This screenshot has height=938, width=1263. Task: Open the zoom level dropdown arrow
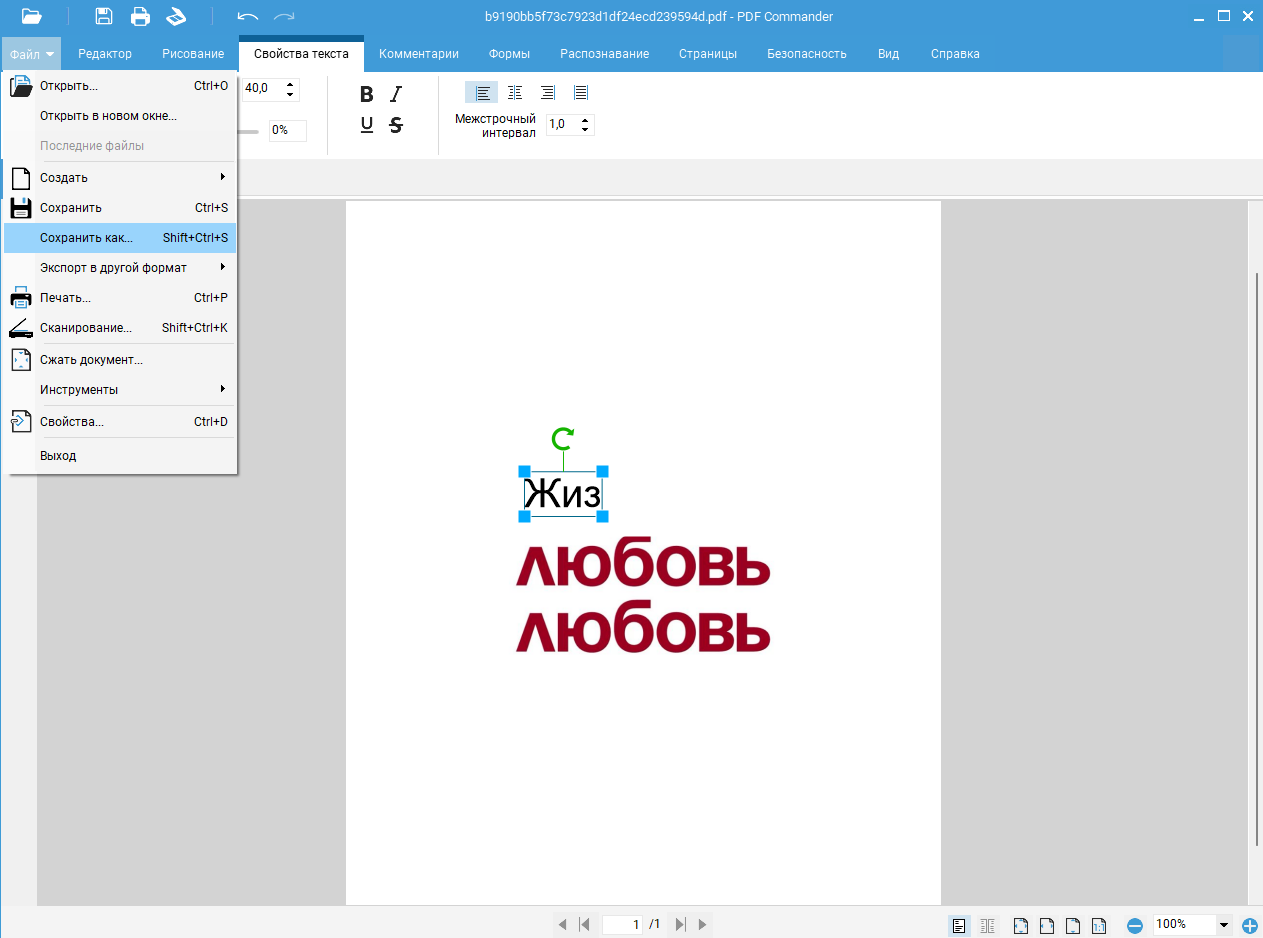(1223, 926)
